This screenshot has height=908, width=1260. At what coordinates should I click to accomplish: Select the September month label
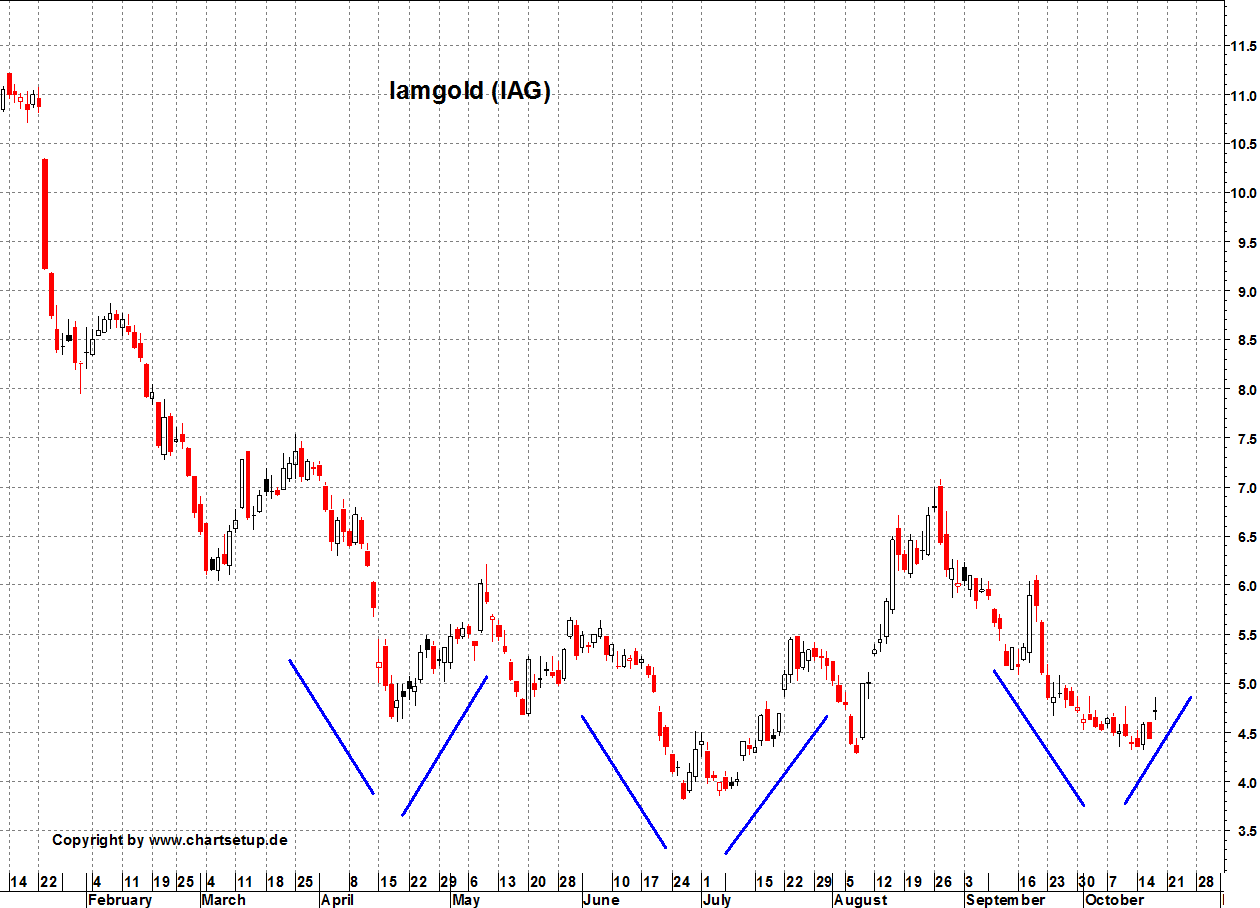[x=1005, y=900]
